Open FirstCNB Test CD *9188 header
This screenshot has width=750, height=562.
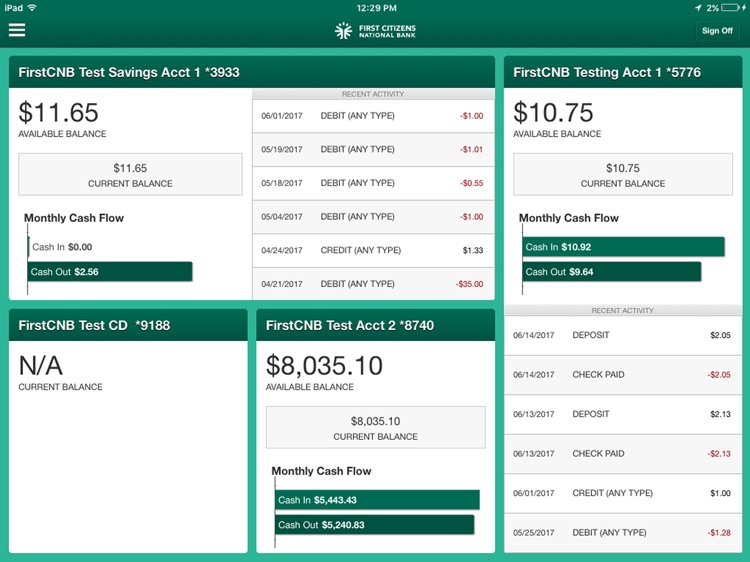click(128, 325)
